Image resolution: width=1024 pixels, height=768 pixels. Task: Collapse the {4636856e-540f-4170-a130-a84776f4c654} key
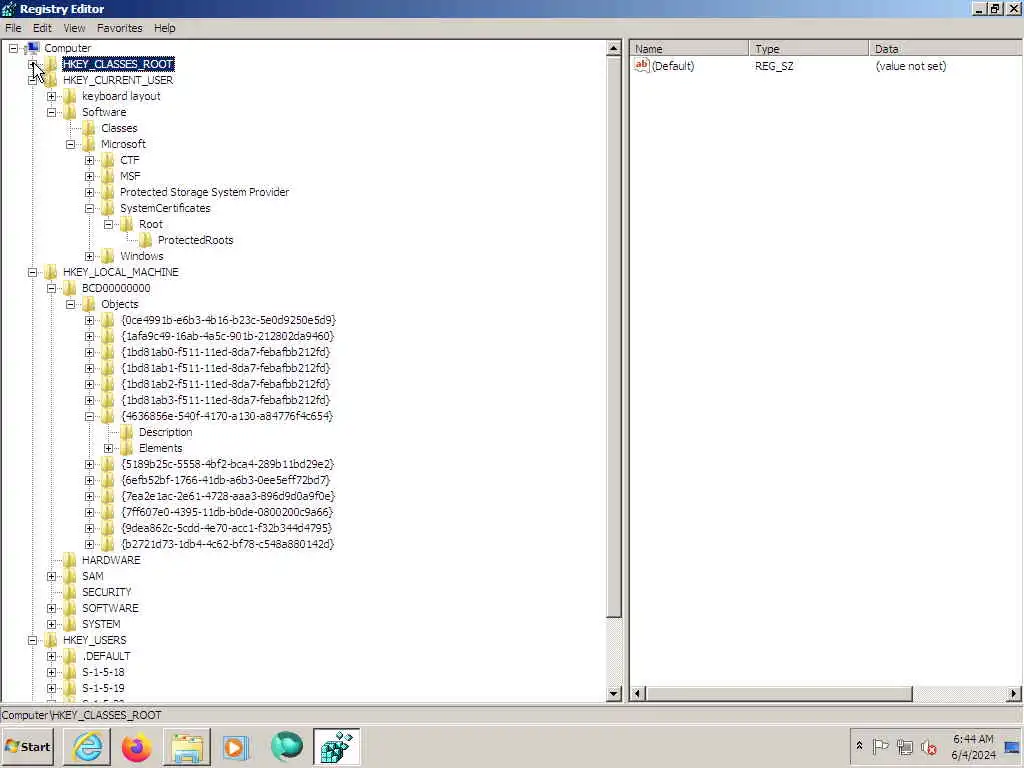[89, 417]
